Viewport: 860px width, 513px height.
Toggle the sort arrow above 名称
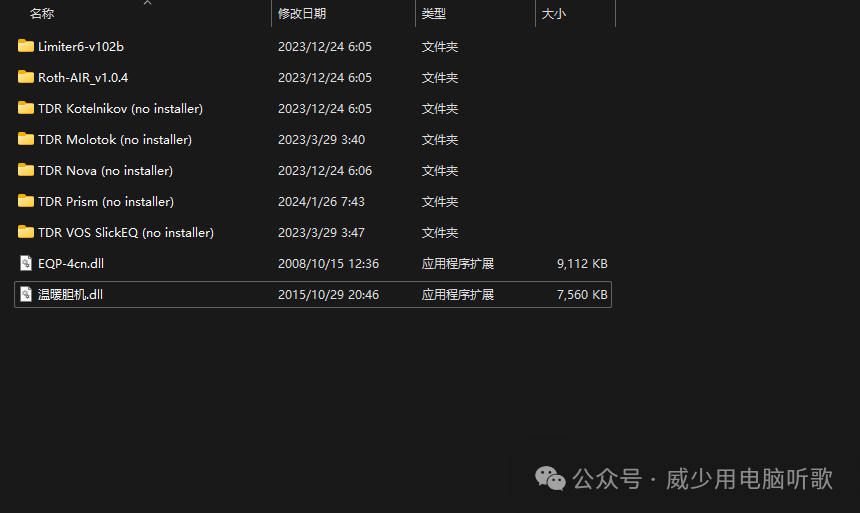tap(147, 3)
